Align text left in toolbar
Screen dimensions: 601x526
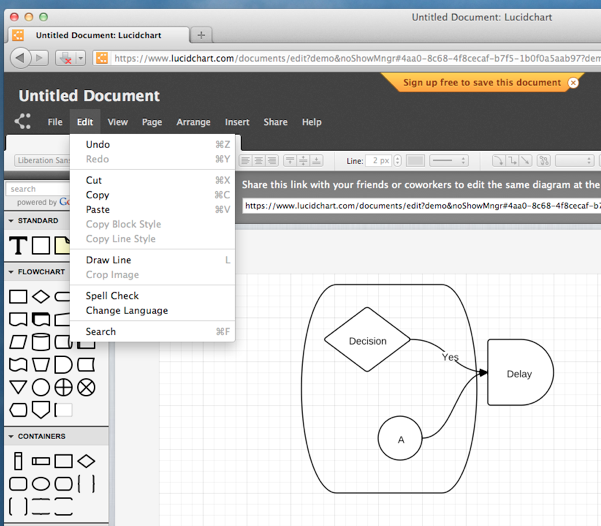pyautogui.click(x=246, y=160)
